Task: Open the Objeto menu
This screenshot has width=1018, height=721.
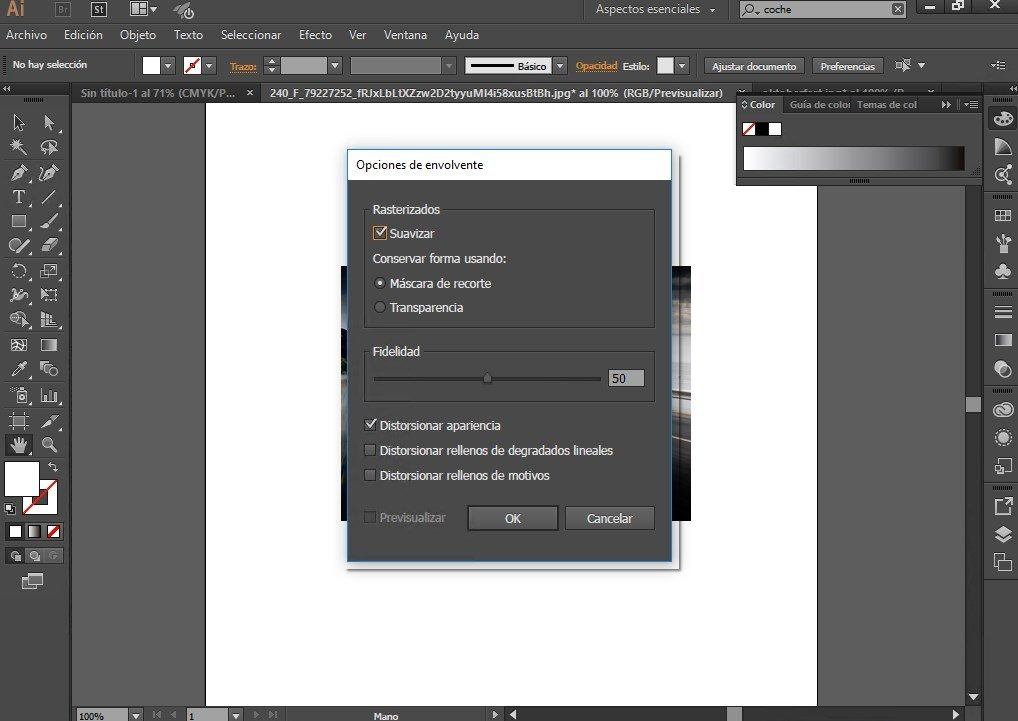Action: [138, 35]
